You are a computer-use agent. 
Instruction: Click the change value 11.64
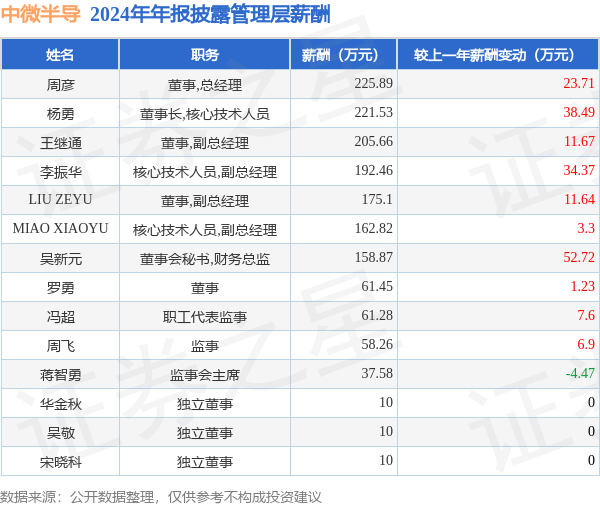[x=579, y=199]
